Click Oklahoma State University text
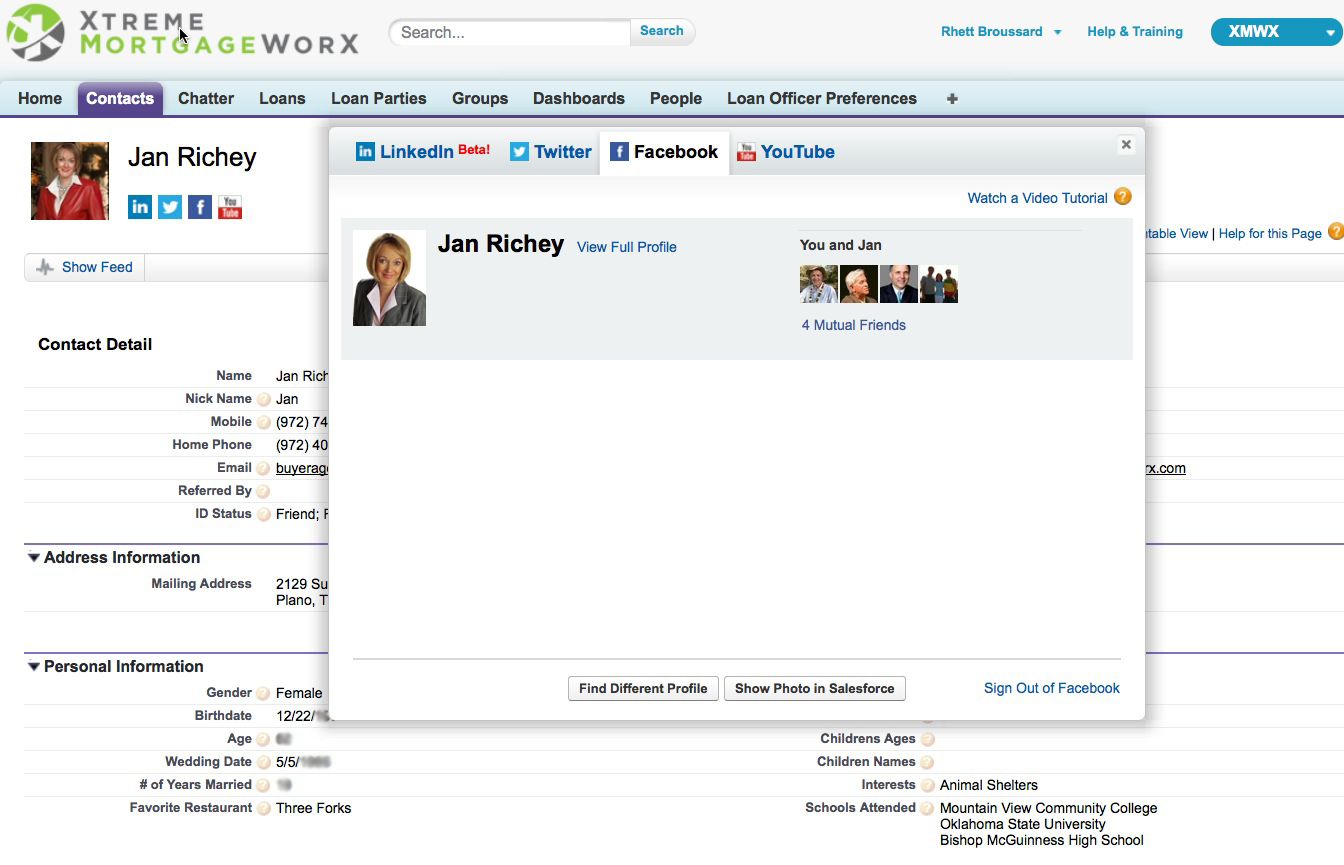 1023,824
